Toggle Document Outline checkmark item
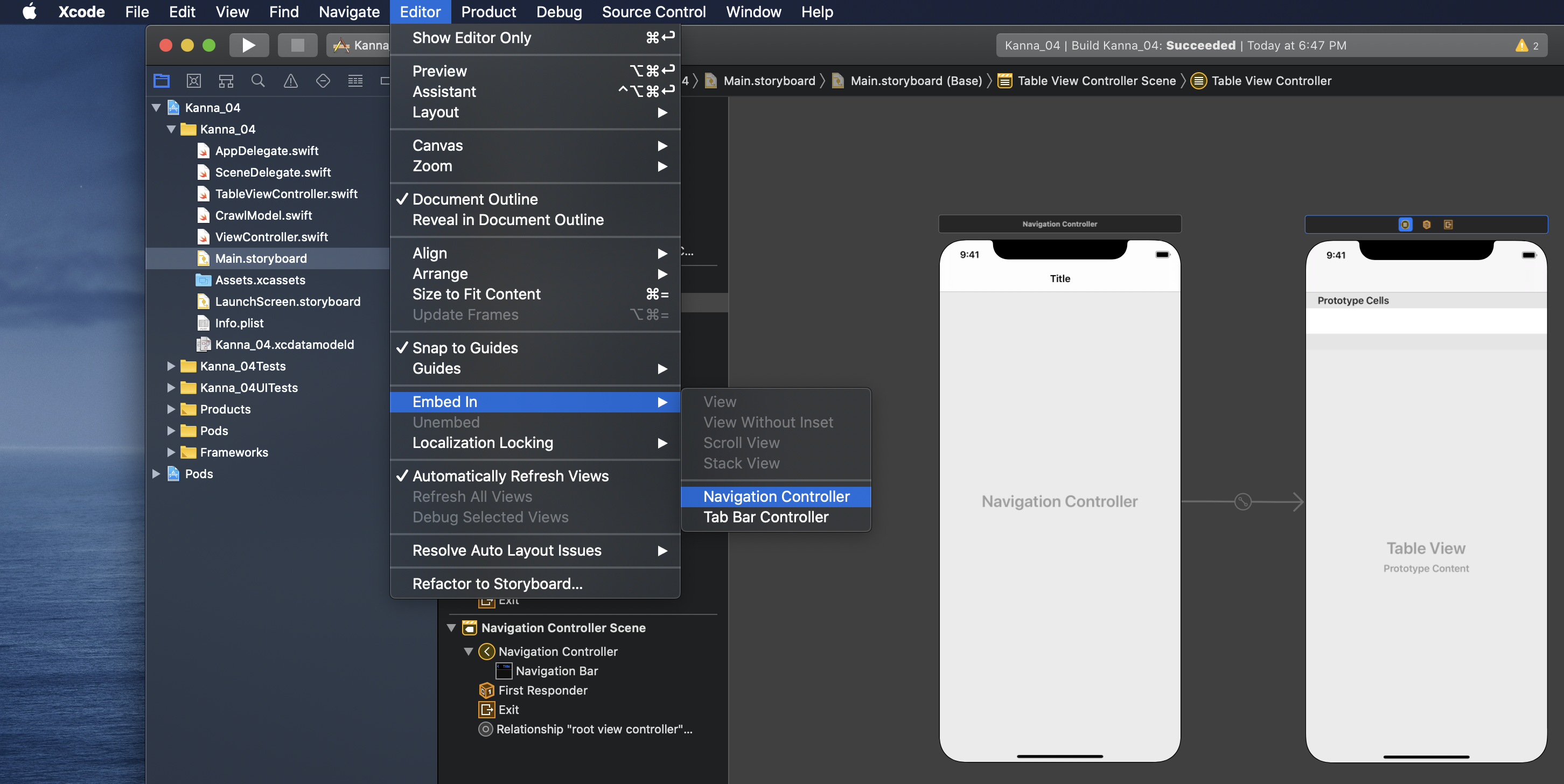1564x784 pixels. click(x=475, y=199)
